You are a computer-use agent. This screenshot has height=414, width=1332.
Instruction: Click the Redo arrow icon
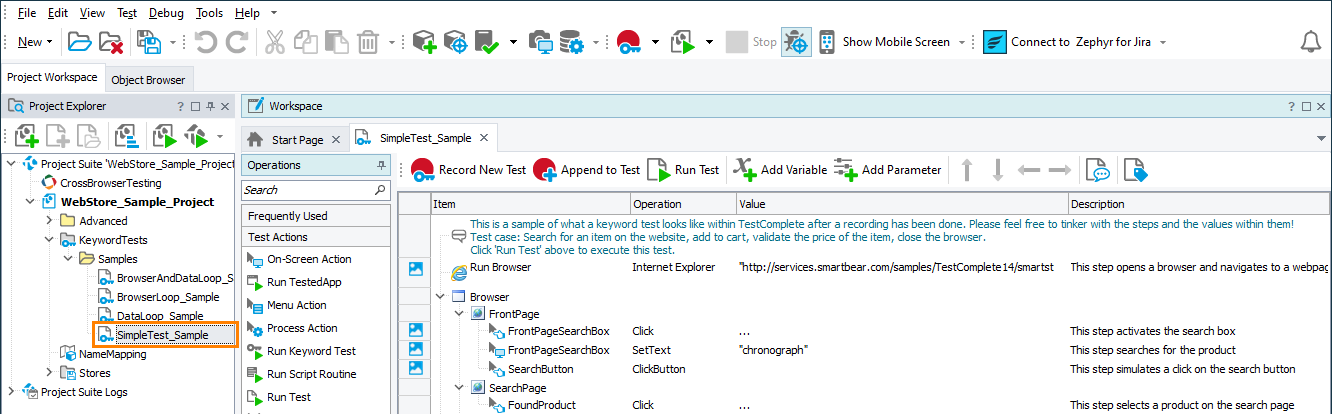pyautogui.click(x=237, y=42)
